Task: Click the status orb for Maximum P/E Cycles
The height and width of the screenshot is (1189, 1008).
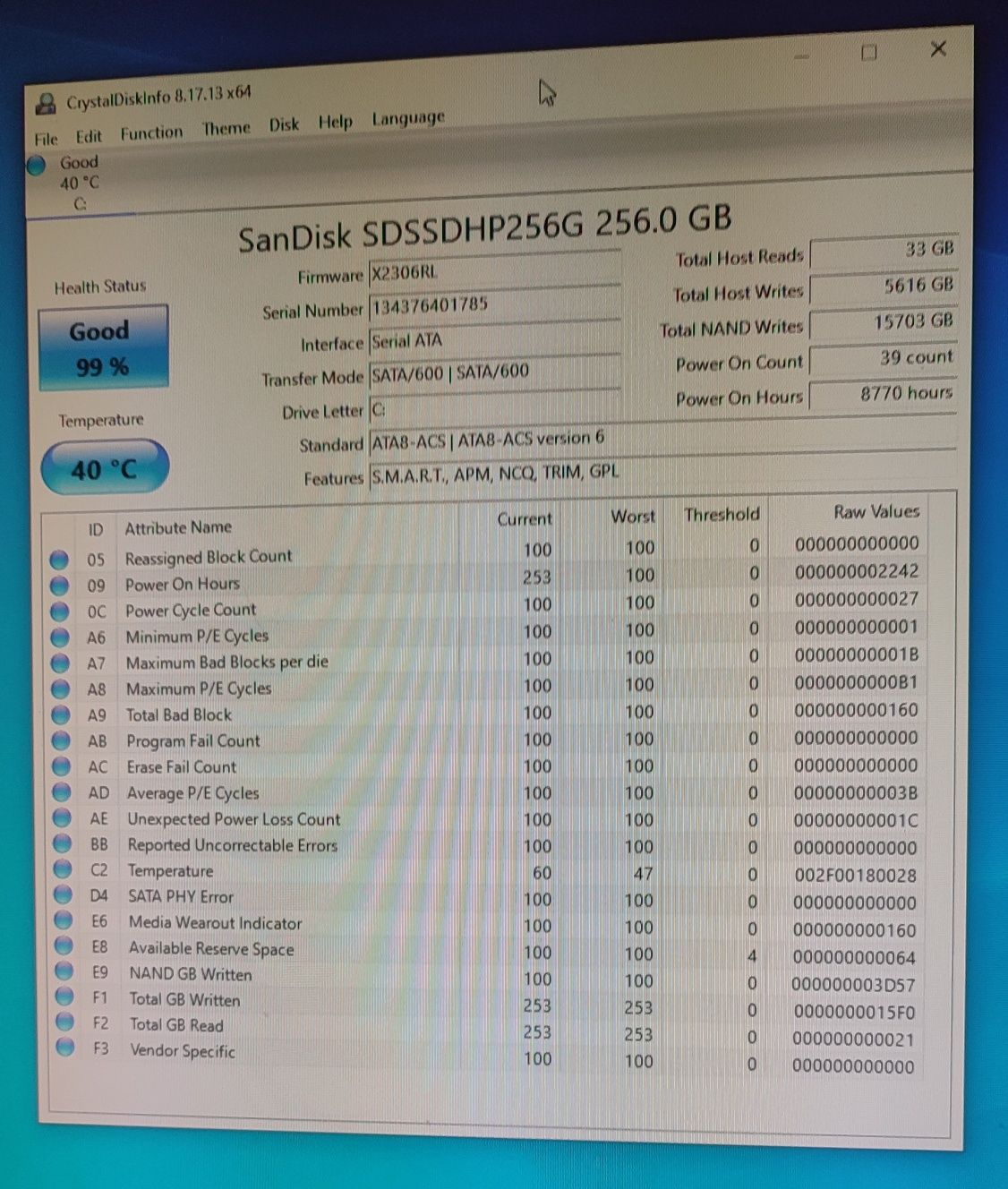Action: pyautogui.click(x=60, y=689)
